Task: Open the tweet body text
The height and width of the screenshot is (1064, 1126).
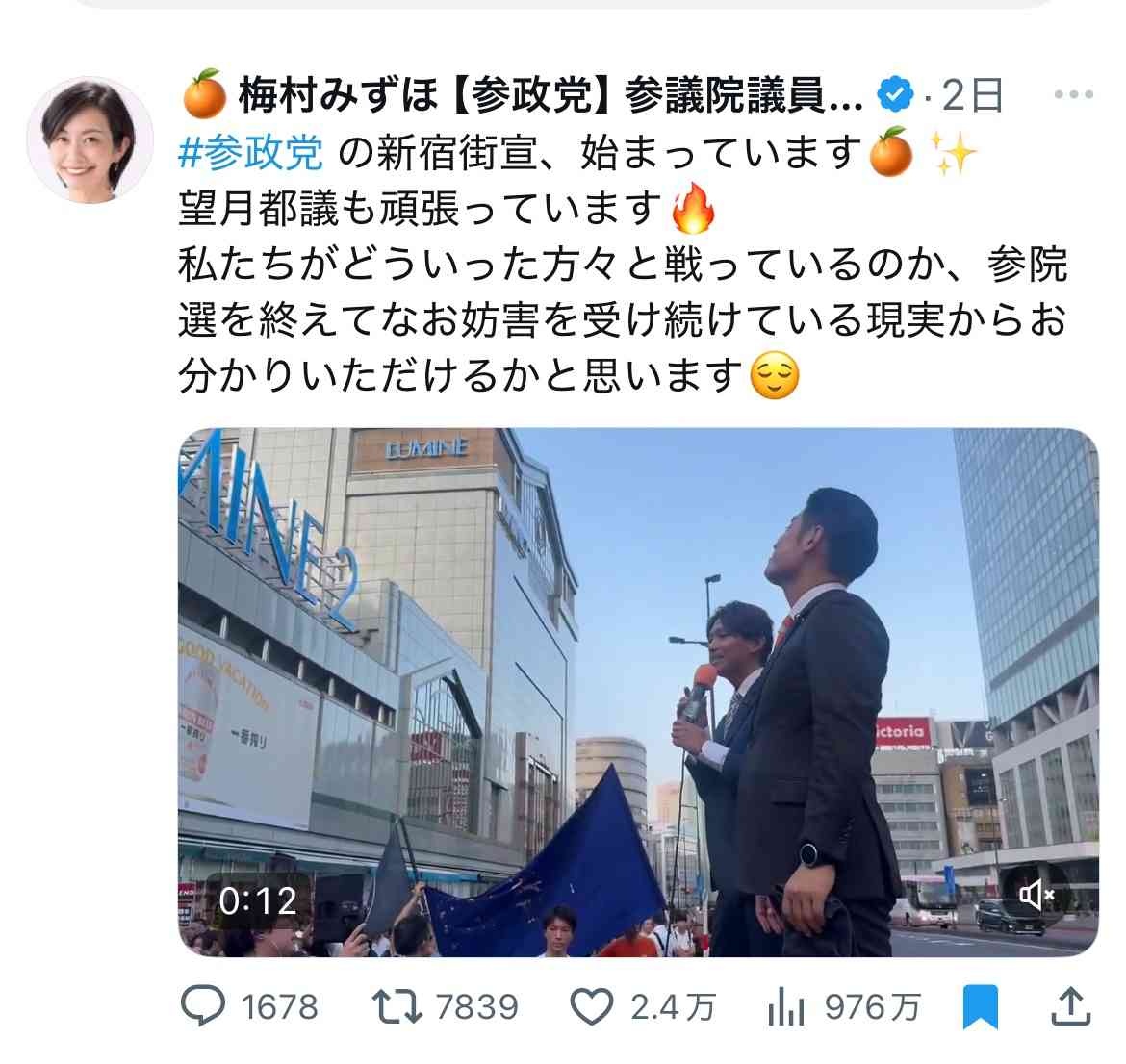Action: pos(624,264)
